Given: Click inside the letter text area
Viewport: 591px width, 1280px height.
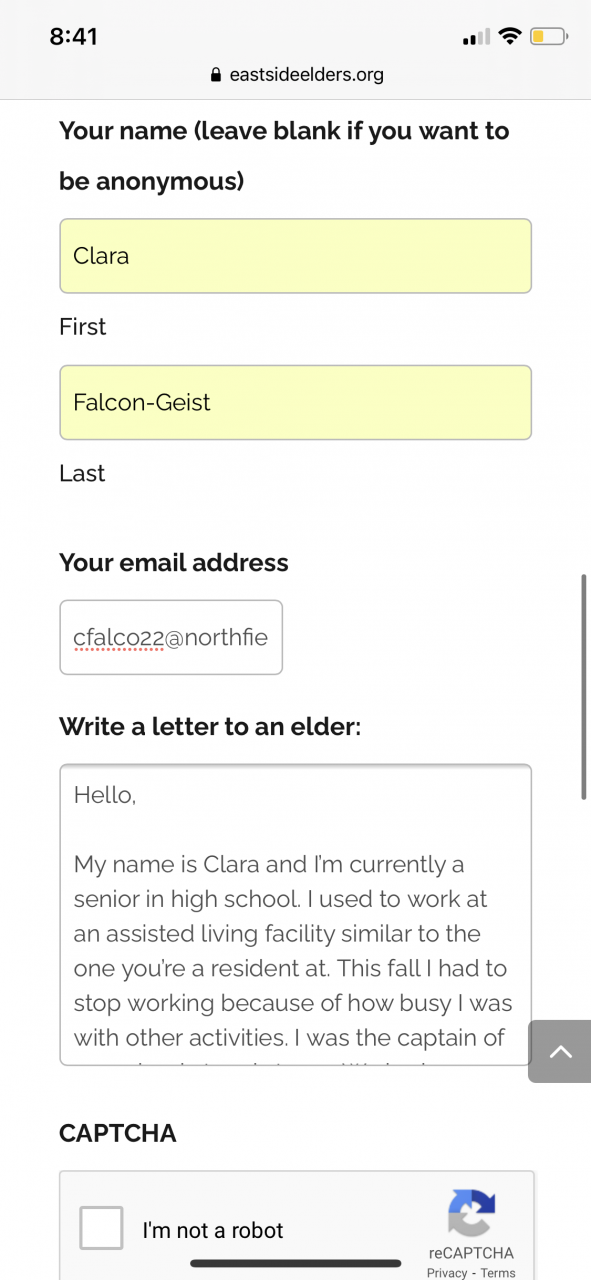Looking at the screenshot, I should click(295, 915).
